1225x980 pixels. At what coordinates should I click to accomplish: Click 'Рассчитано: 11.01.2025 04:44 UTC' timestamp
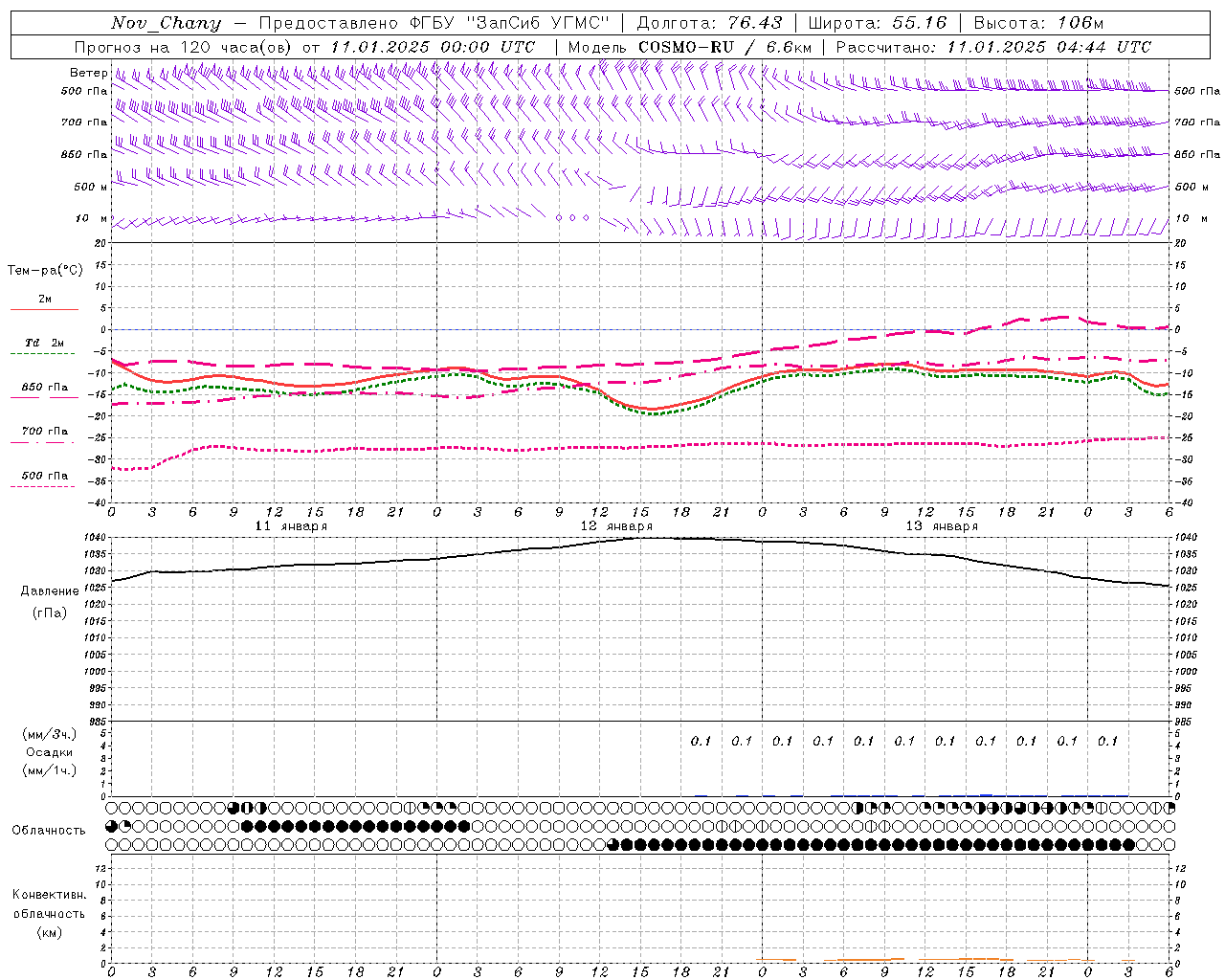(993, 47)
